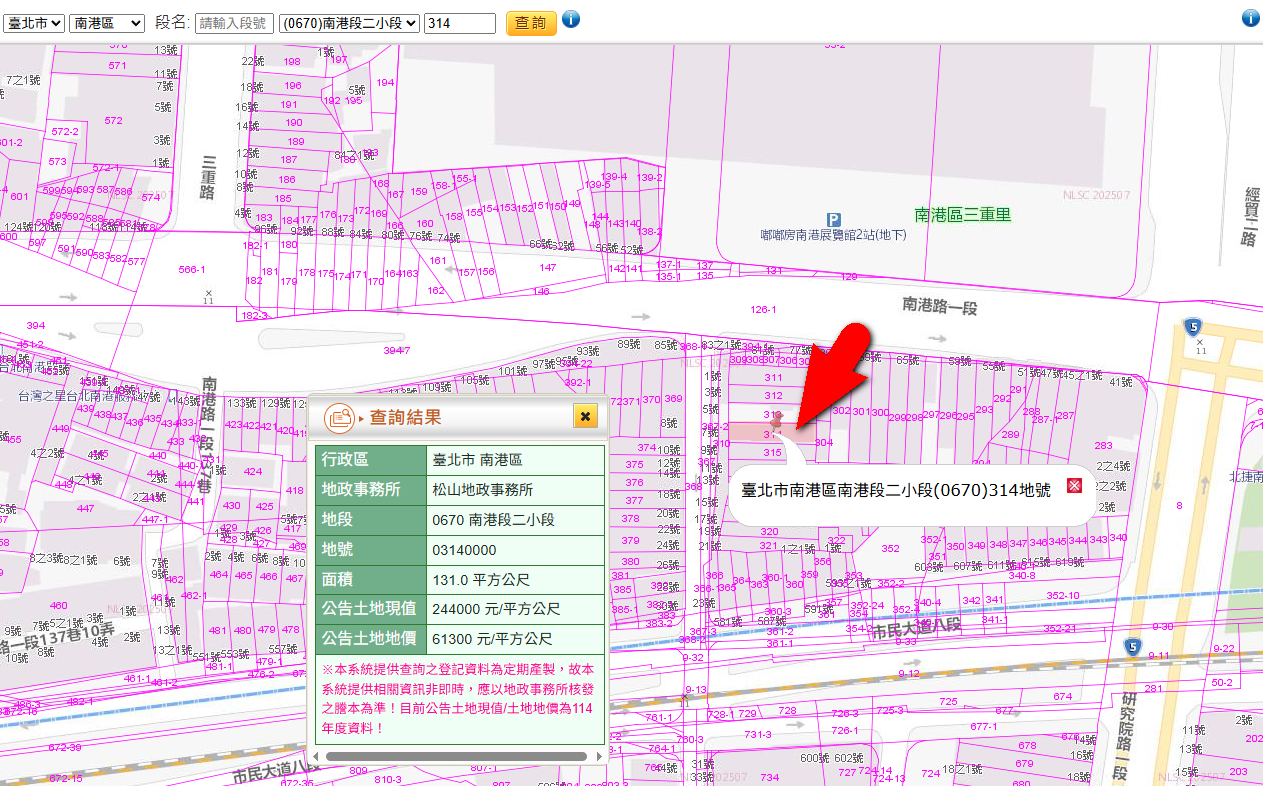Expand the (0670)南港段二小段 section dropdown
The image size is (1263, 786).
tap(349, 23)
